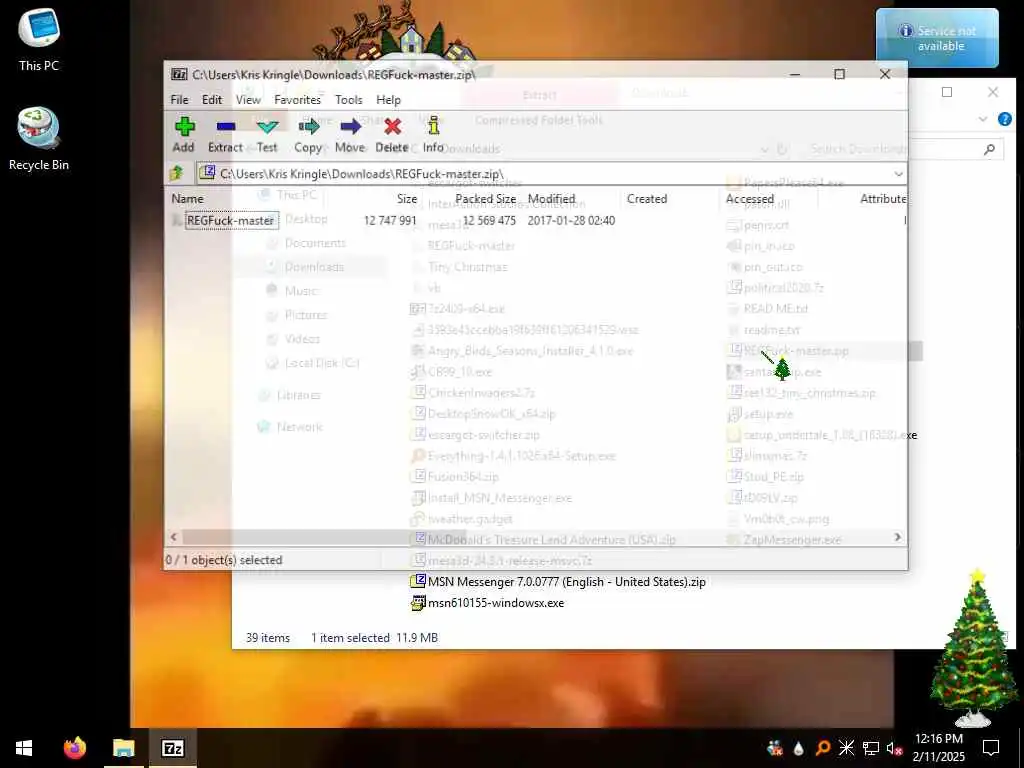Image resolution: width=1024 pixels, height=768 pixels.
Task: Sort by the Accessed column header
Action: tap(750, 199)
